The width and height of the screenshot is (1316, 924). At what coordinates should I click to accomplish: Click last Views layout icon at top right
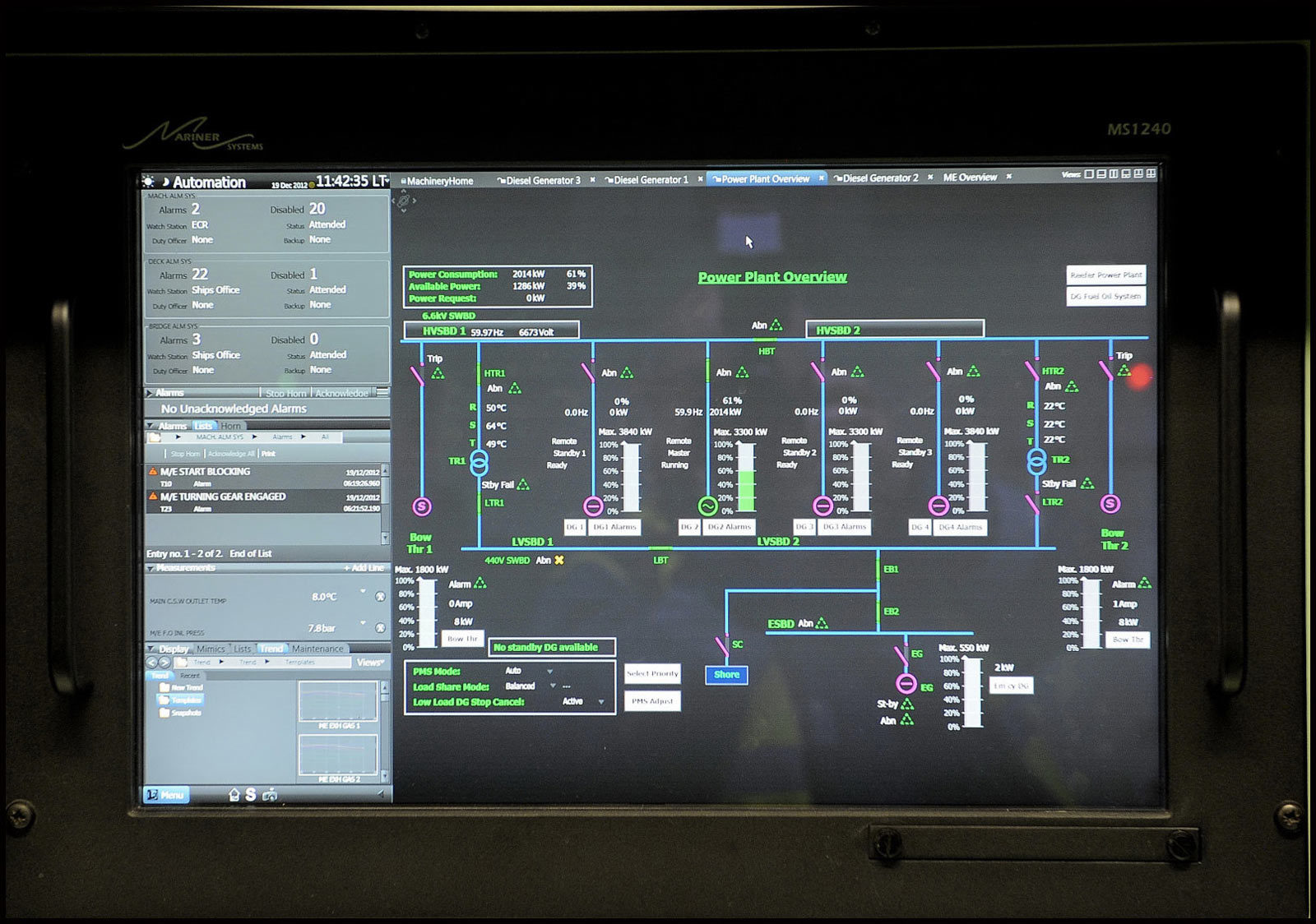tap(1151, 173)
